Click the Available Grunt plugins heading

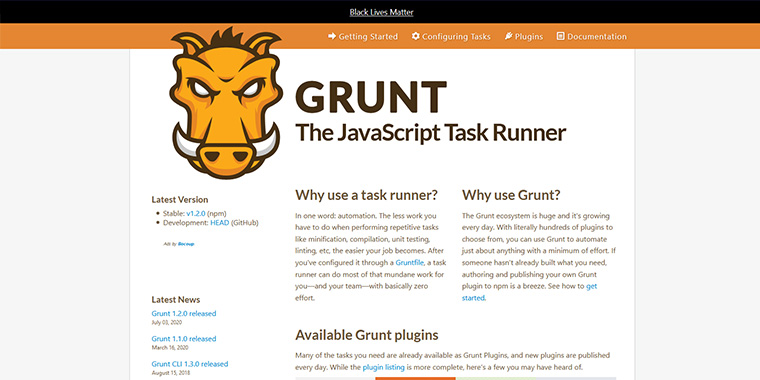tap(367, 335)
